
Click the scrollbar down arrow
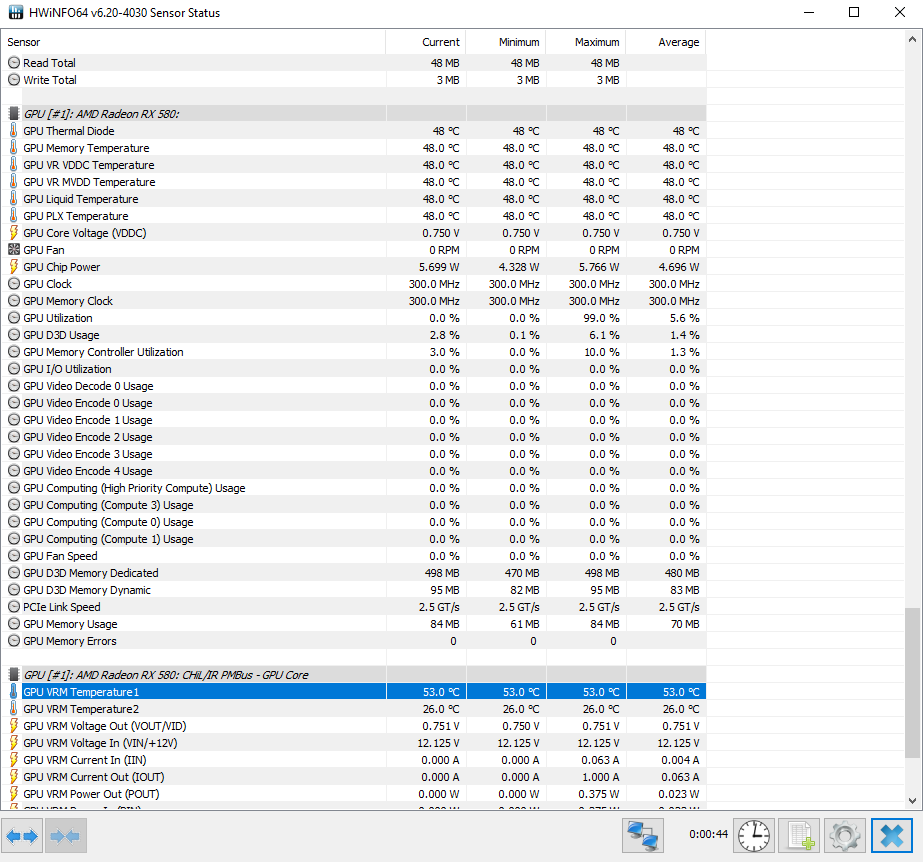pos(912,801)
